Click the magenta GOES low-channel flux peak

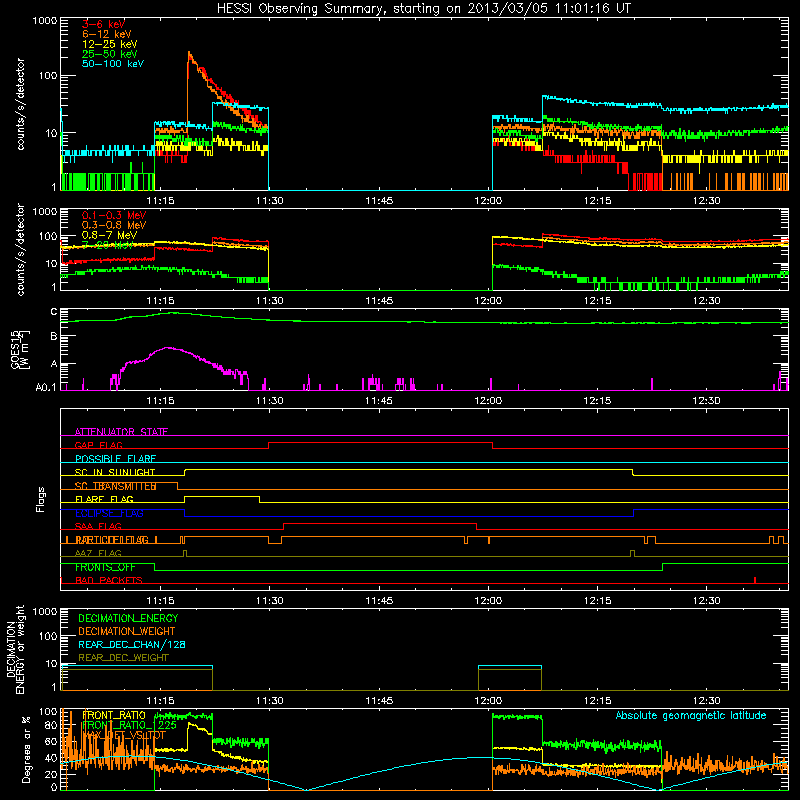point(167,348)
